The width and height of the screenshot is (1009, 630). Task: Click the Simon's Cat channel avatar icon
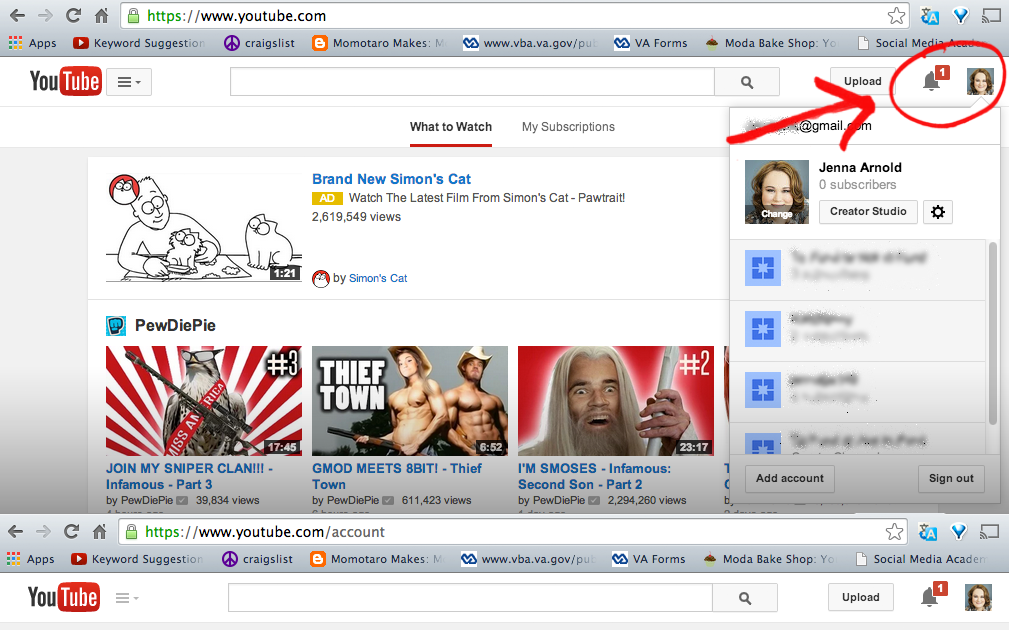coord(320,279)
